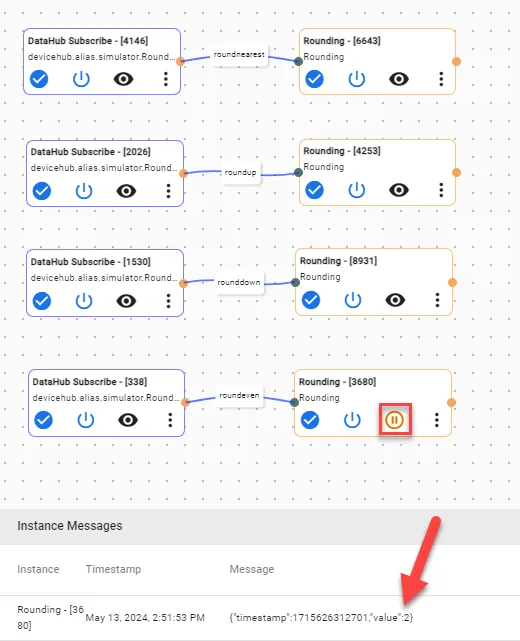This screenshot has width=520, height=641.
Task: Toggle eye icon on DataHub Subscribe [4146]
Action: click(x=123, y=79)
